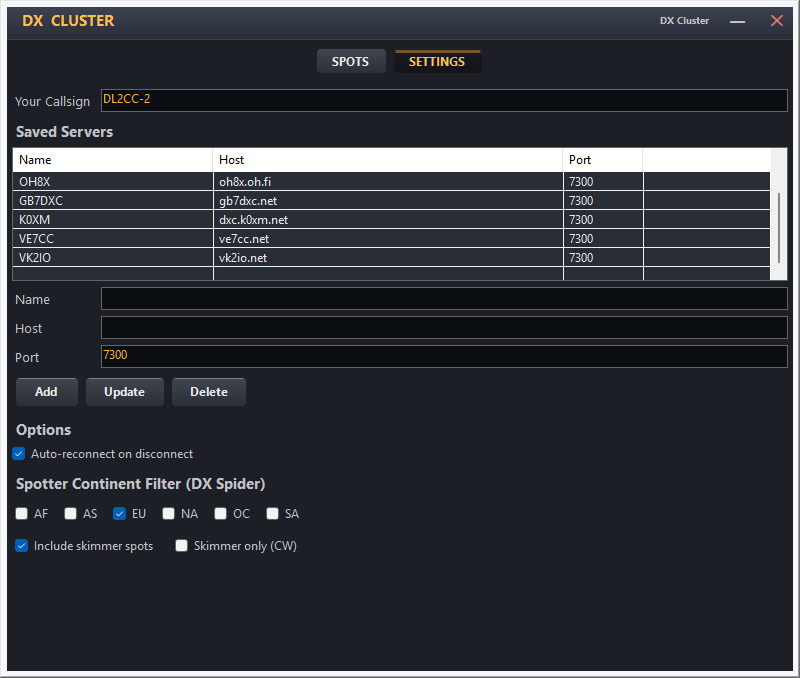Click the Host column header
Screen dimensions: 800x678
(388, 160)
